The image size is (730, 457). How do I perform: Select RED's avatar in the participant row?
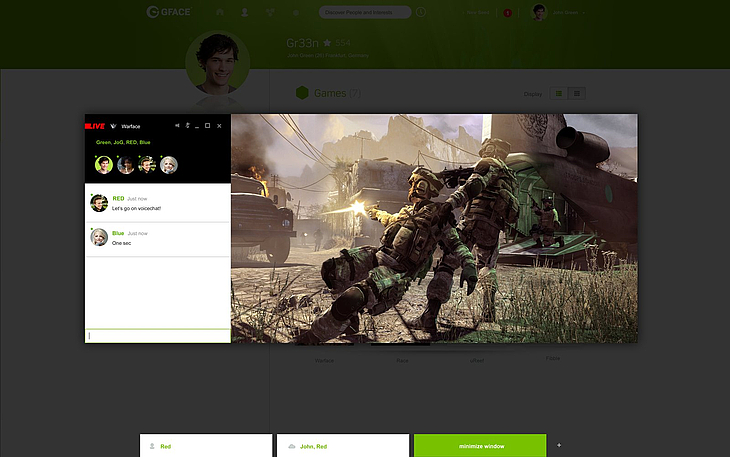(147, 165)
